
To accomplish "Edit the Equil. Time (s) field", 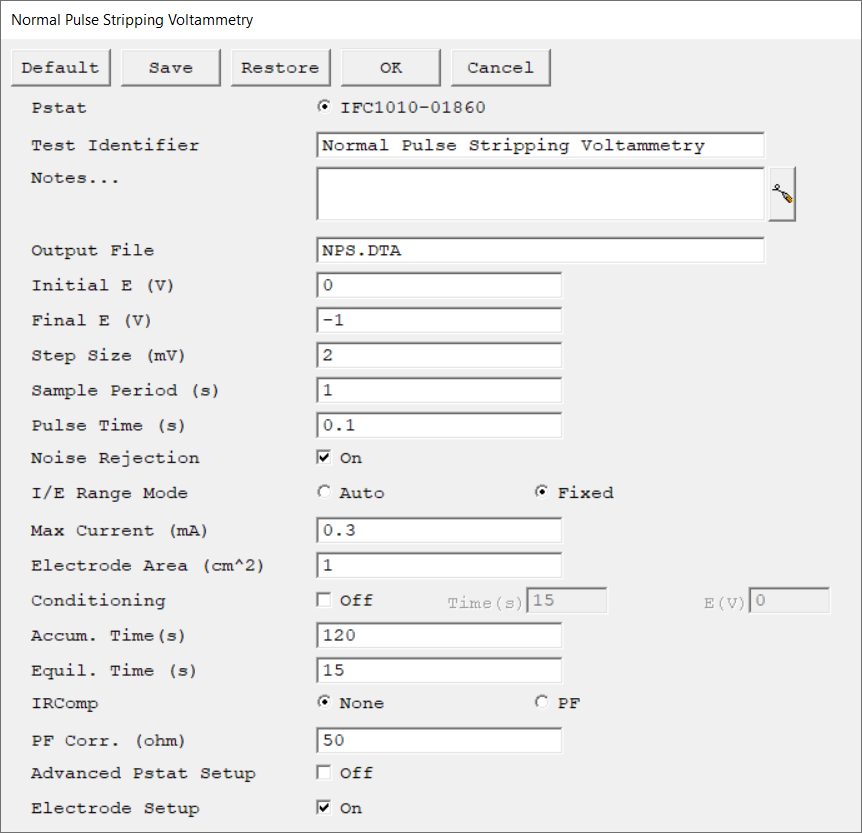I will (439, 670).
